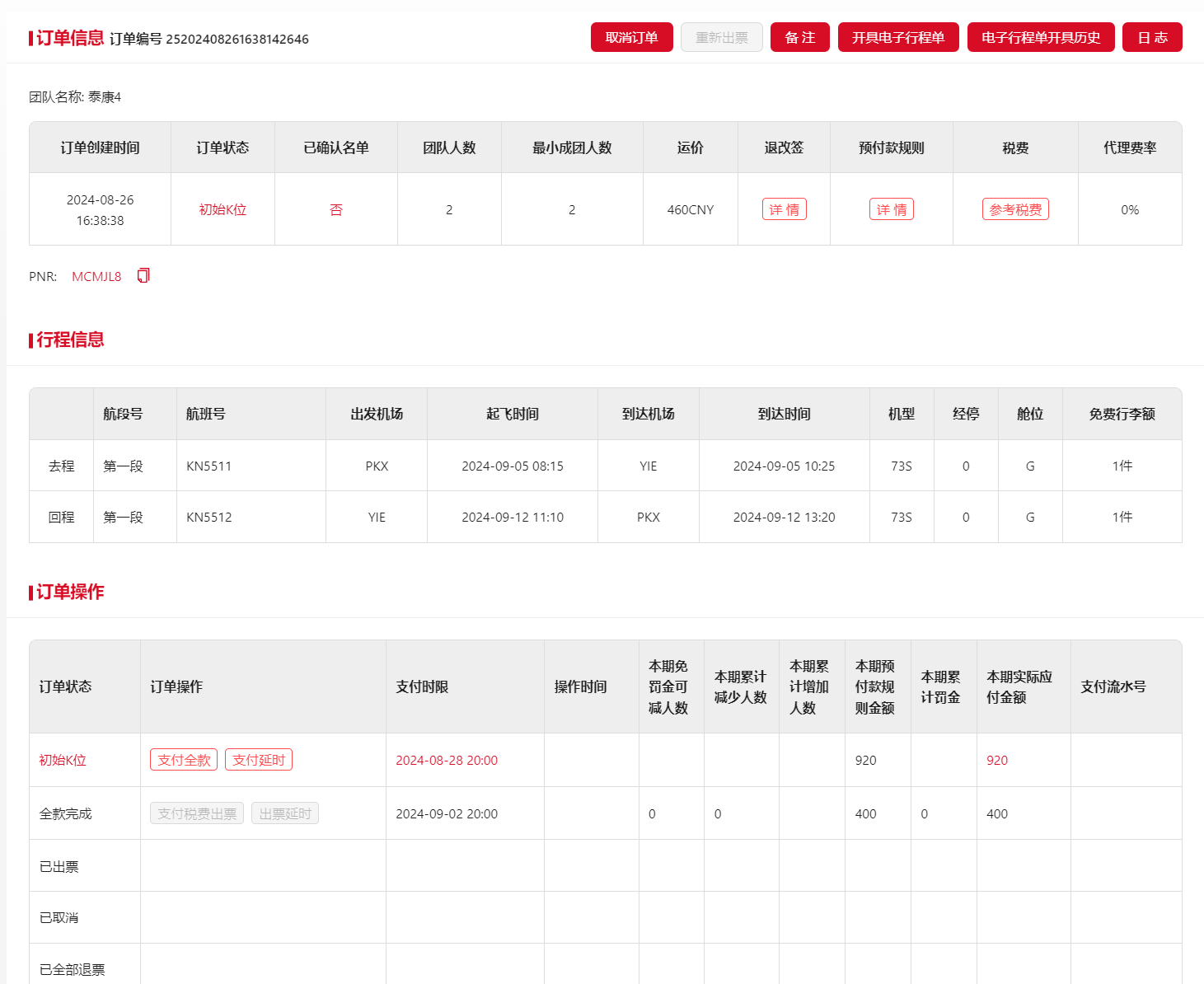View 详情 under 预付款规则 column
The width and height of the screenshot is (1204, 984).
(891, 209)
